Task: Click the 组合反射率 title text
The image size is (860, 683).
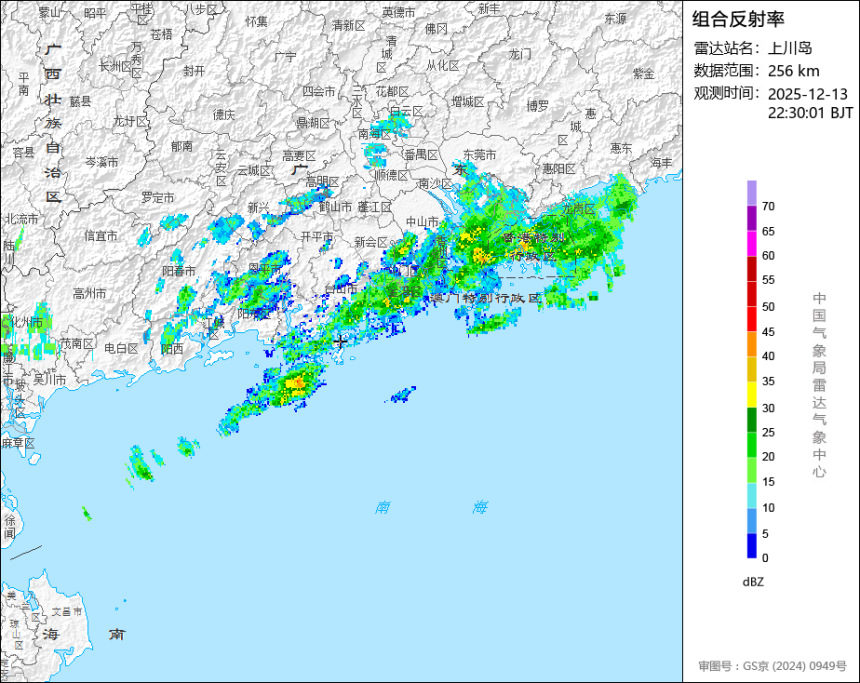Action: pyautogui.click(x=738, y=19)
